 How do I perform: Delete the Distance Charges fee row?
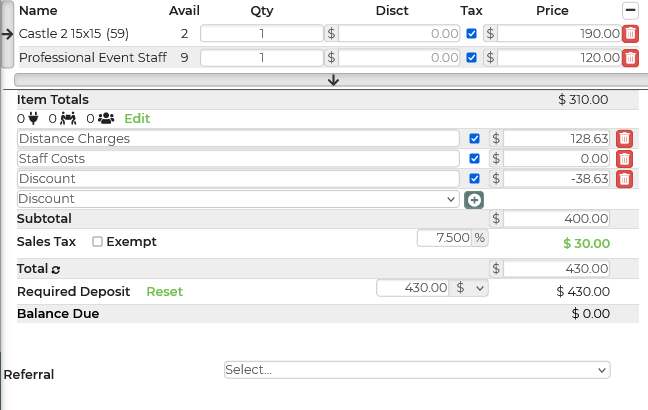click(624, 139)
